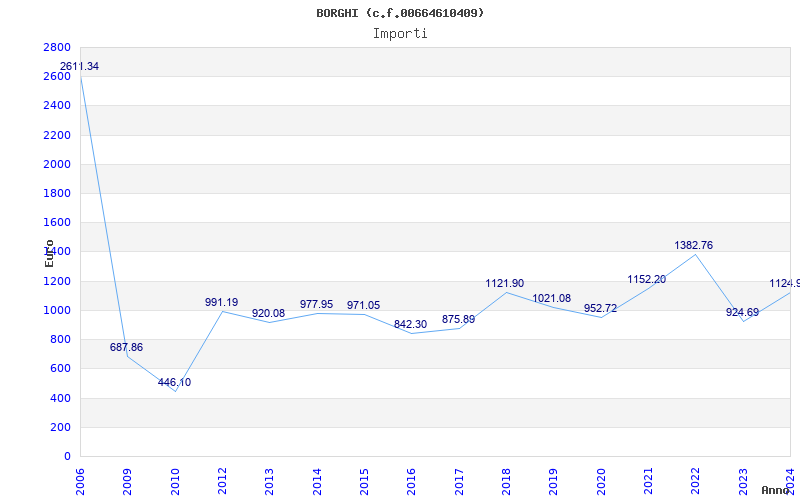Click the 1121.90 data label

point(505,284)
